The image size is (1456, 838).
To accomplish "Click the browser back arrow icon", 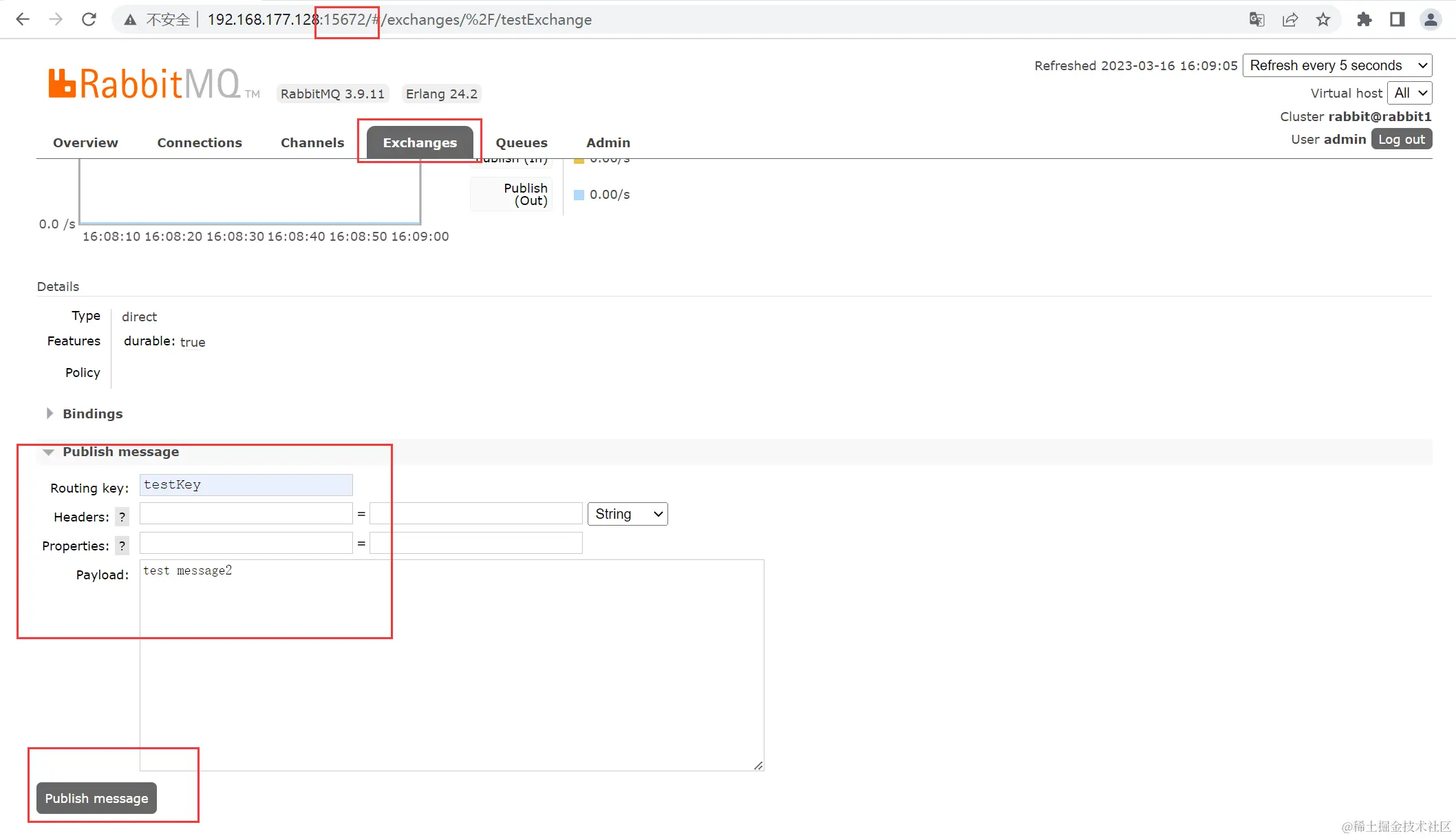I will pos(22,19).
